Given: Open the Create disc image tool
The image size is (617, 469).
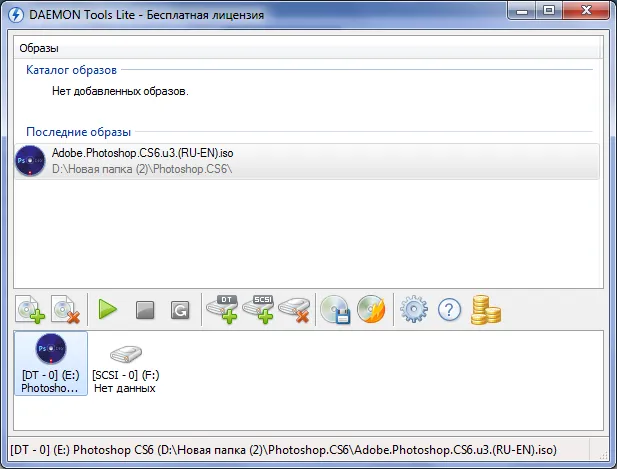Looking at the screenshot, I should [335, 310].
